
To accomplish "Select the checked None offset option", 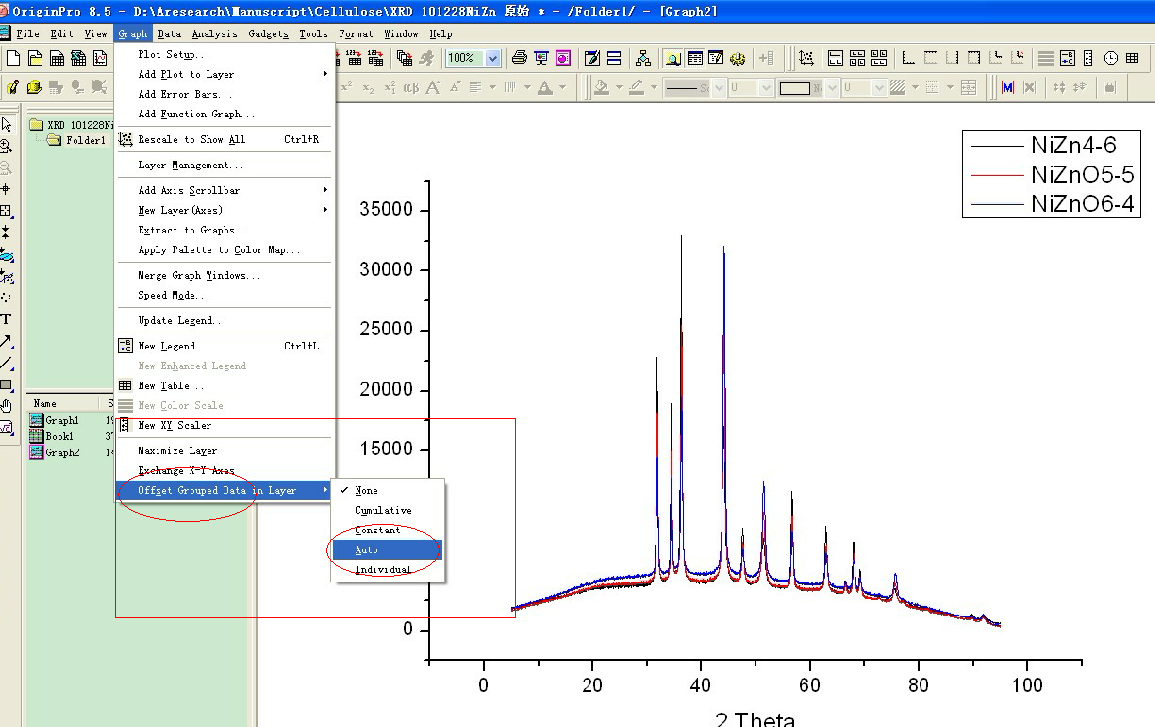I will point(367,491).
